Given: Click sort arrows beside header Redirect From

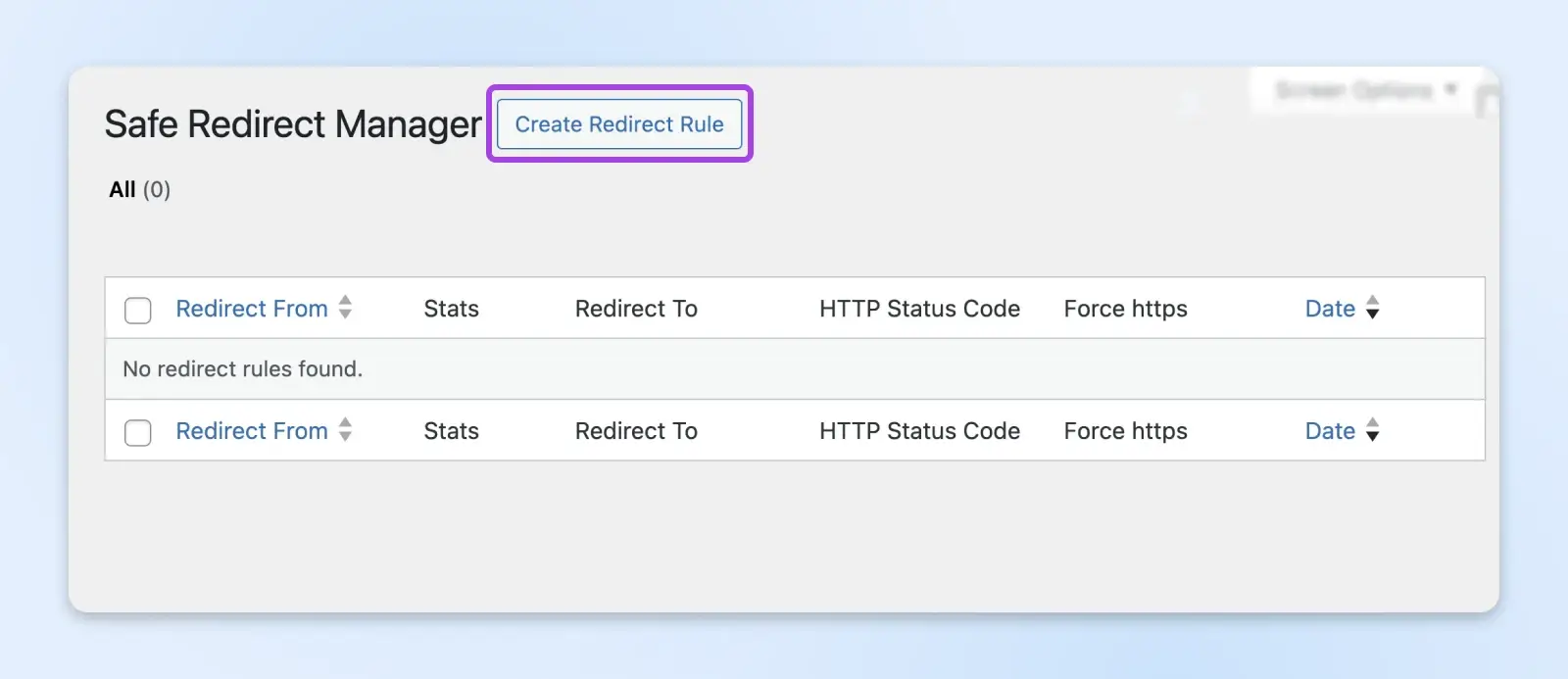Looking at the screenshot, I should click(x=345, y=308).
